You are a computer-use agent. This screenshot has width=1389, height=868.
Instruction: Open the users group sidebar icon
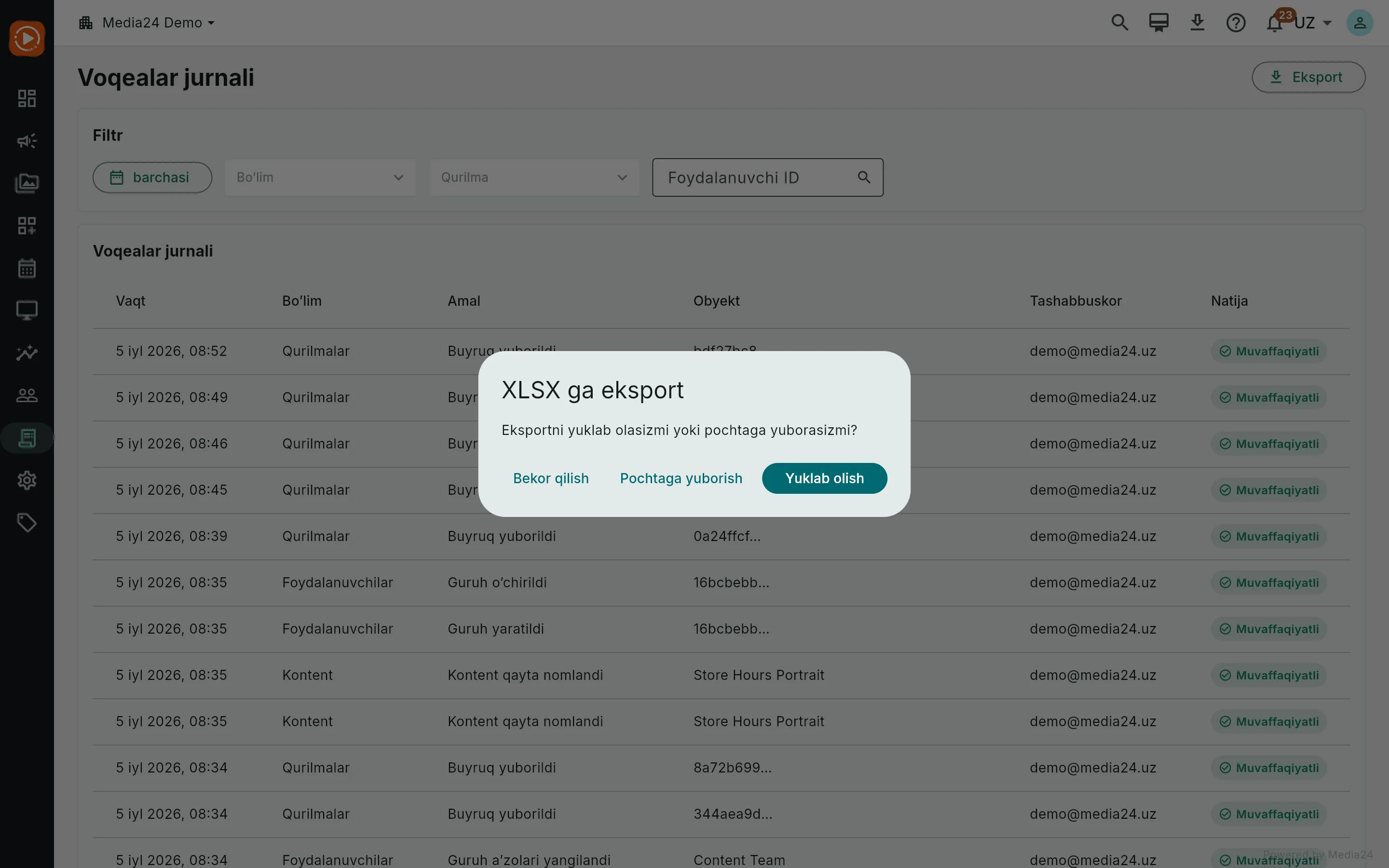[27, 395]
